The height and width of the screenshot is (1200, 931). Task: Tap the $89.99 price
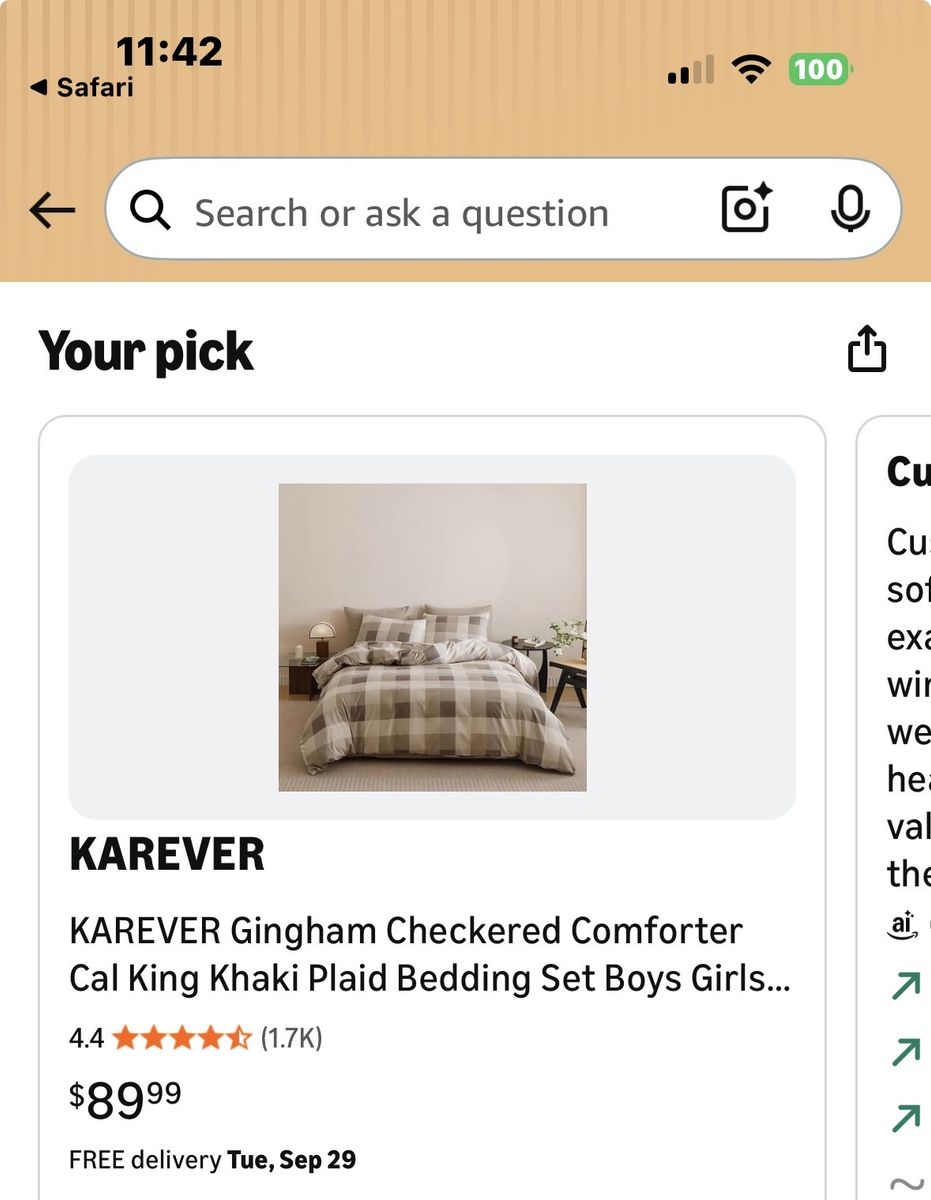coord(125,1100)
